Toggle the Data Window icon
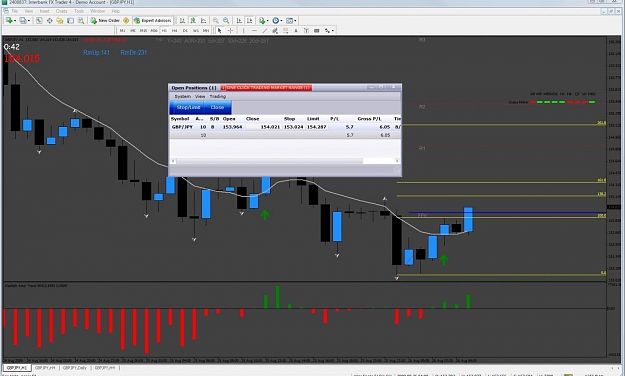Image resolution: width=625 pixels, height=376 pixels. tap(49, 20)
